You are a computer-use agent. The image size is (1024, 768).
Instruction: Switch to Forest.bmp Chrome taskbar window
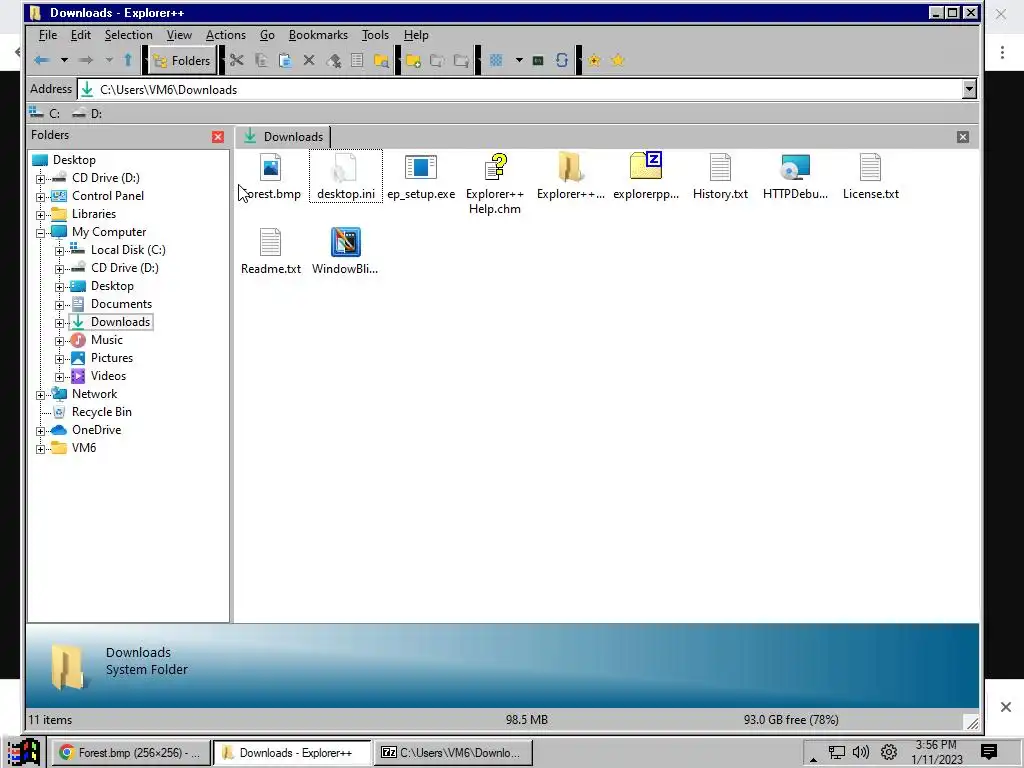coord(130,752)
